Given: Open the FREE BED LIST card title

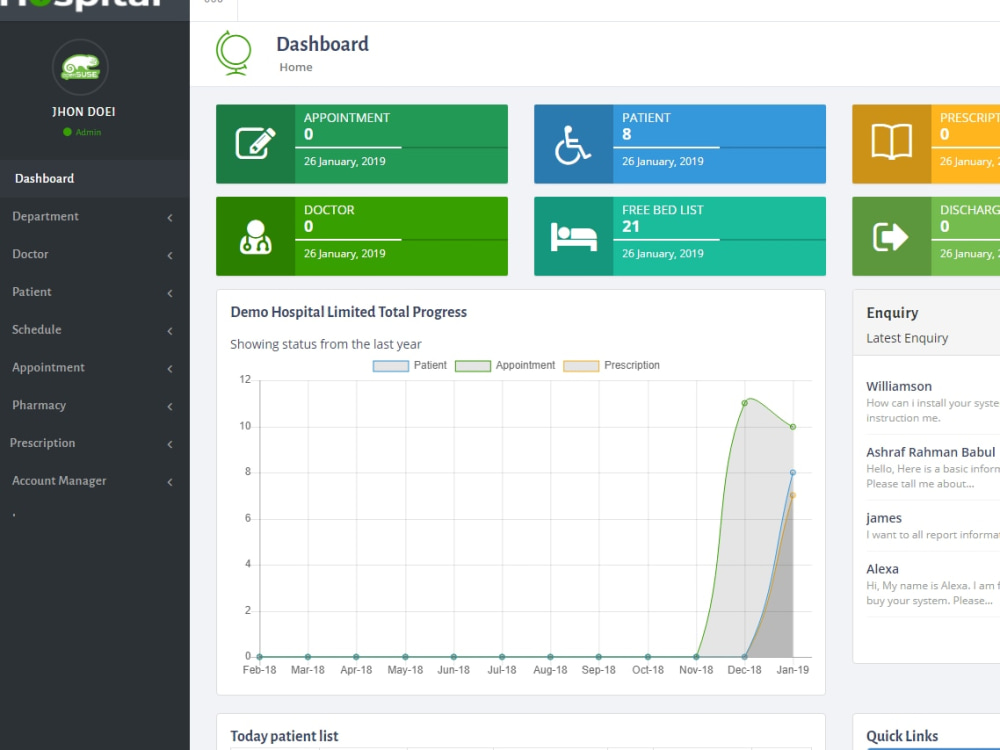Looking at the screenshot, I should (x=663, y=210).
